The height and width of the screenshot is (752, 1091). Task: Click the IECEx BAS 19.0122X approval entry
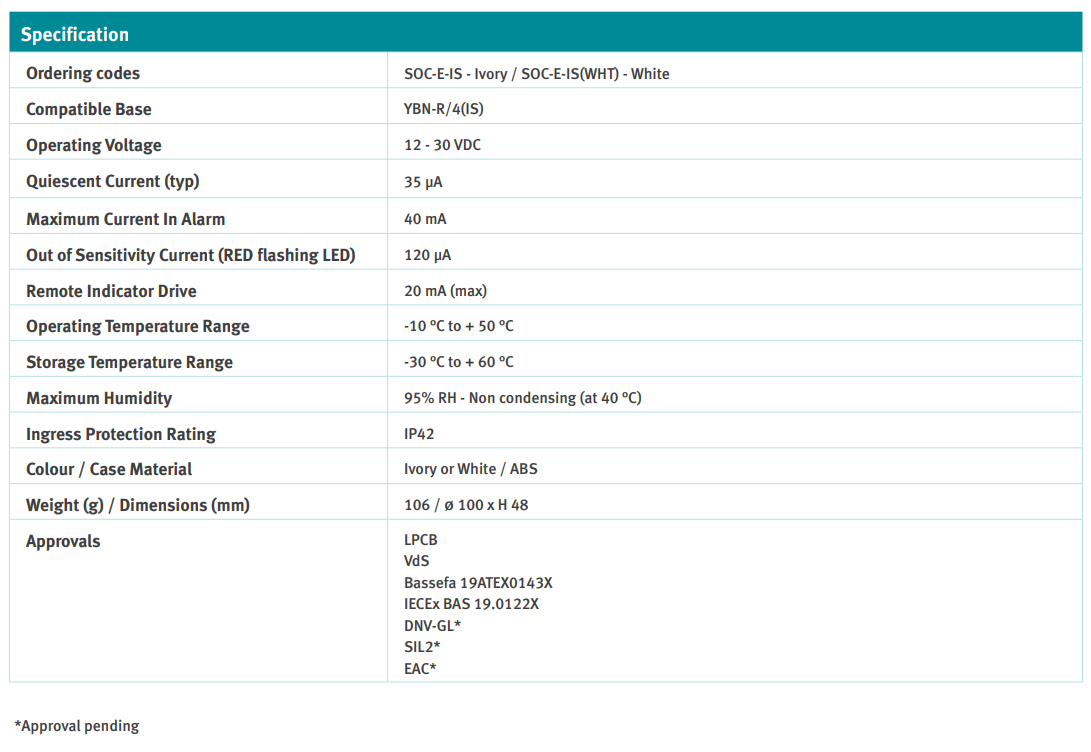coord(471,604)
